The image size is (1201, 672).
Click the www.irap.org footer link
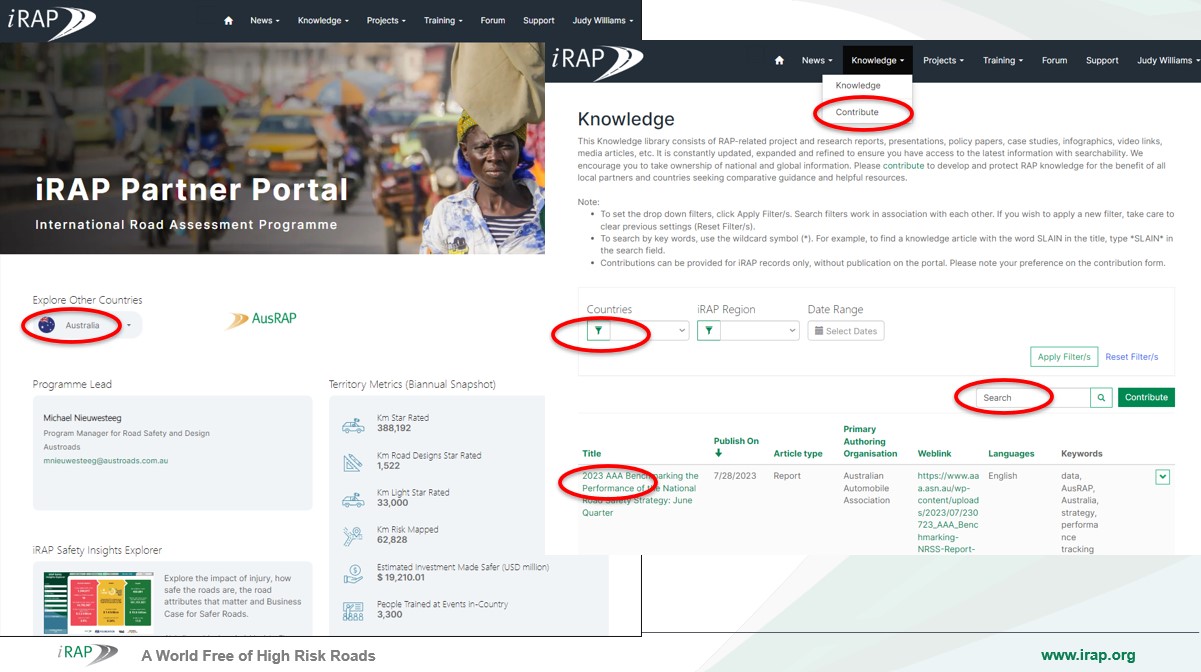1088,656
